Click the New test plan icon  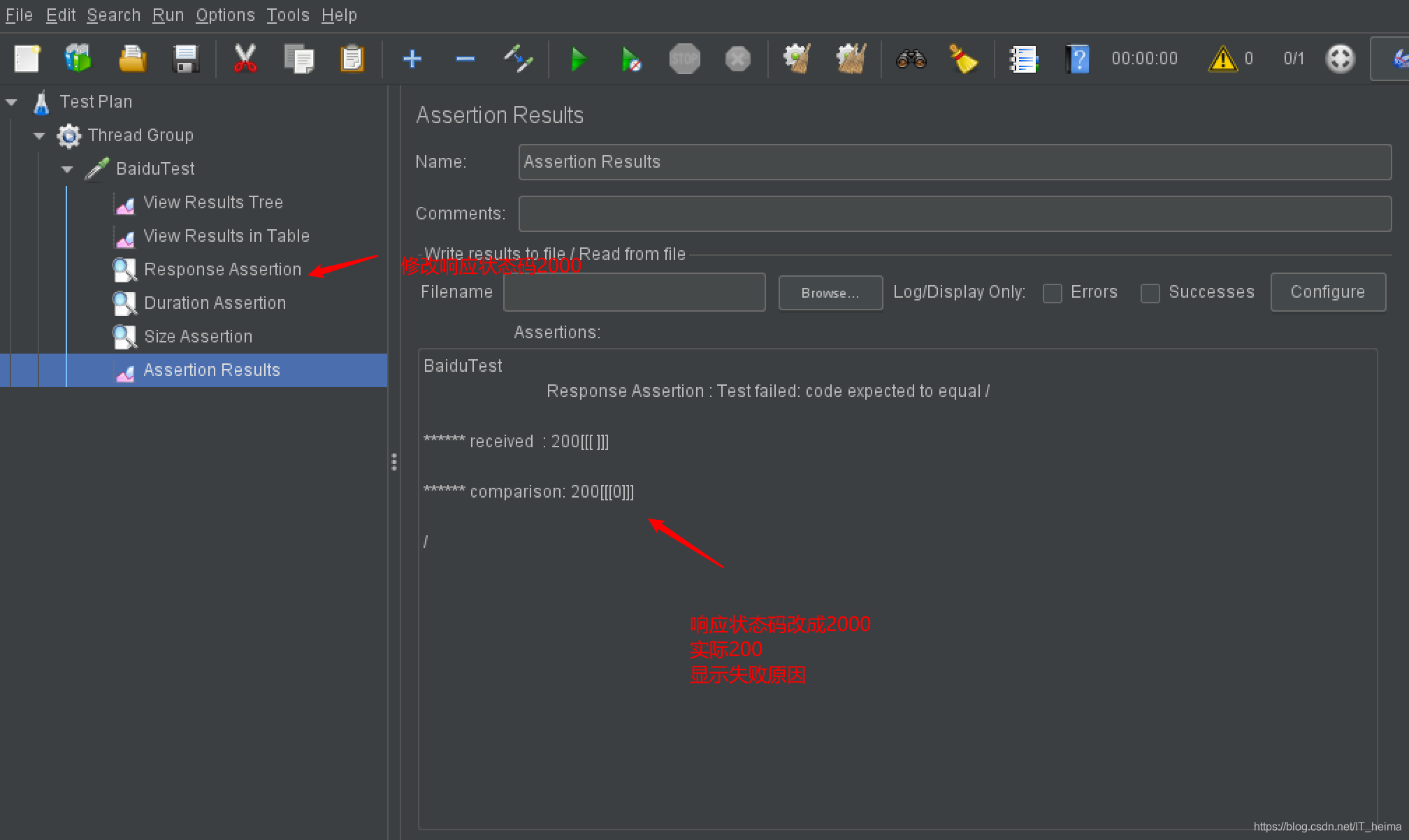[27, 59]
